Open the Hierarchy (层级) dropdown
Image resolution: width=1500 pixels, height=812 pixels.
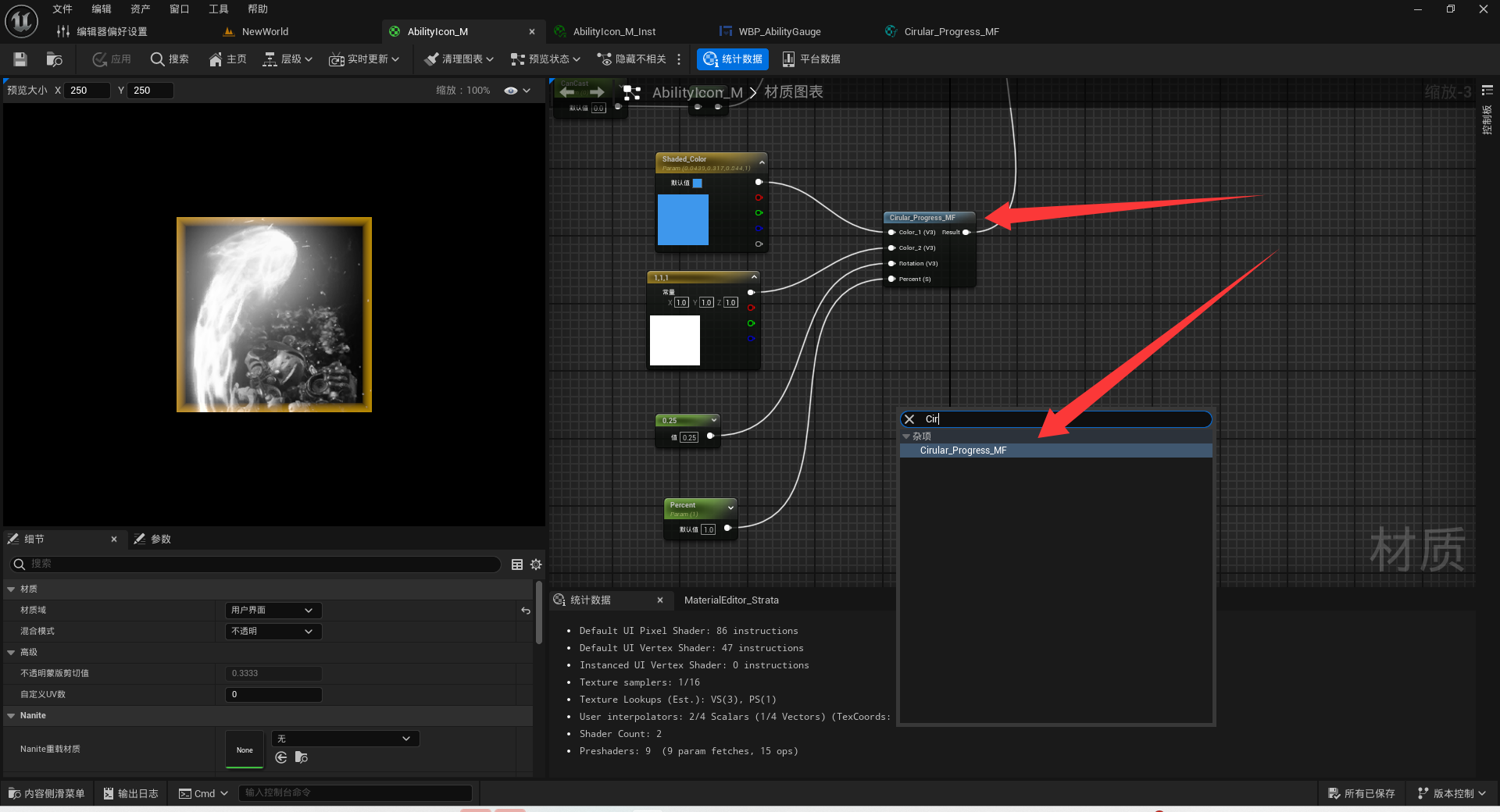pos(287,59)
